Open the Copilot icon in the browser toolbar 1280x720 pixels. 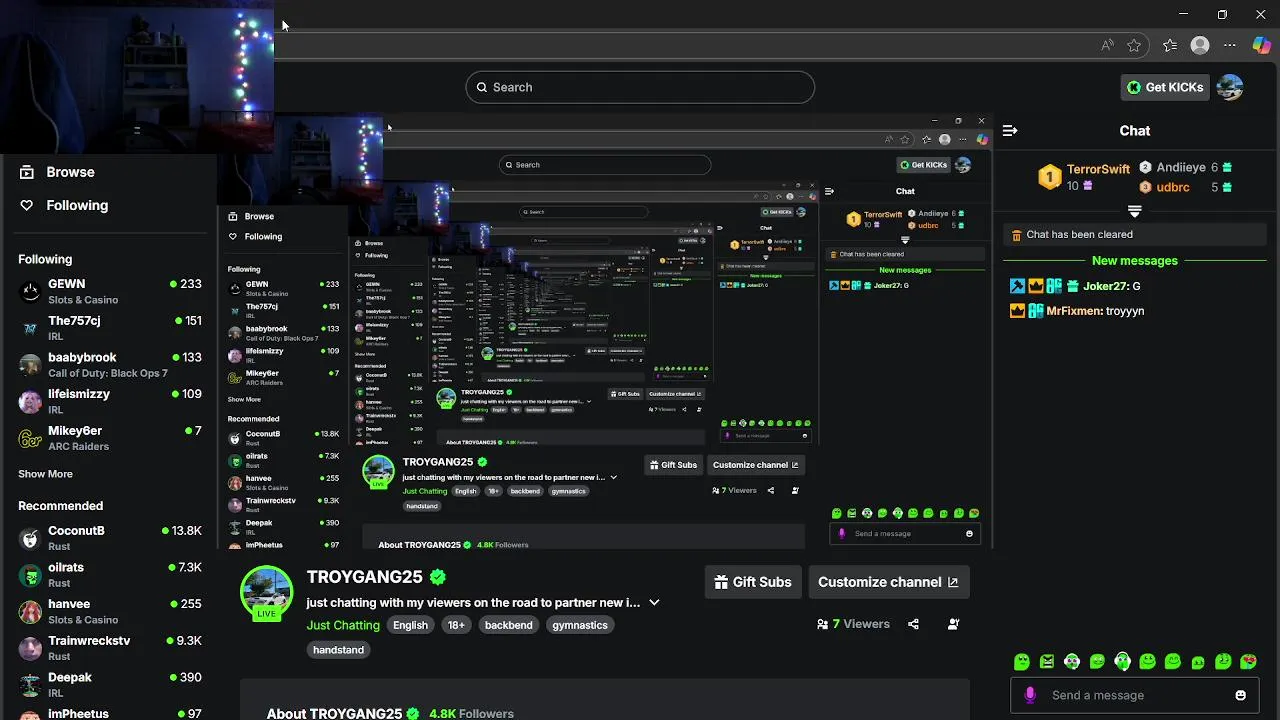click(x=1261, y=45)
